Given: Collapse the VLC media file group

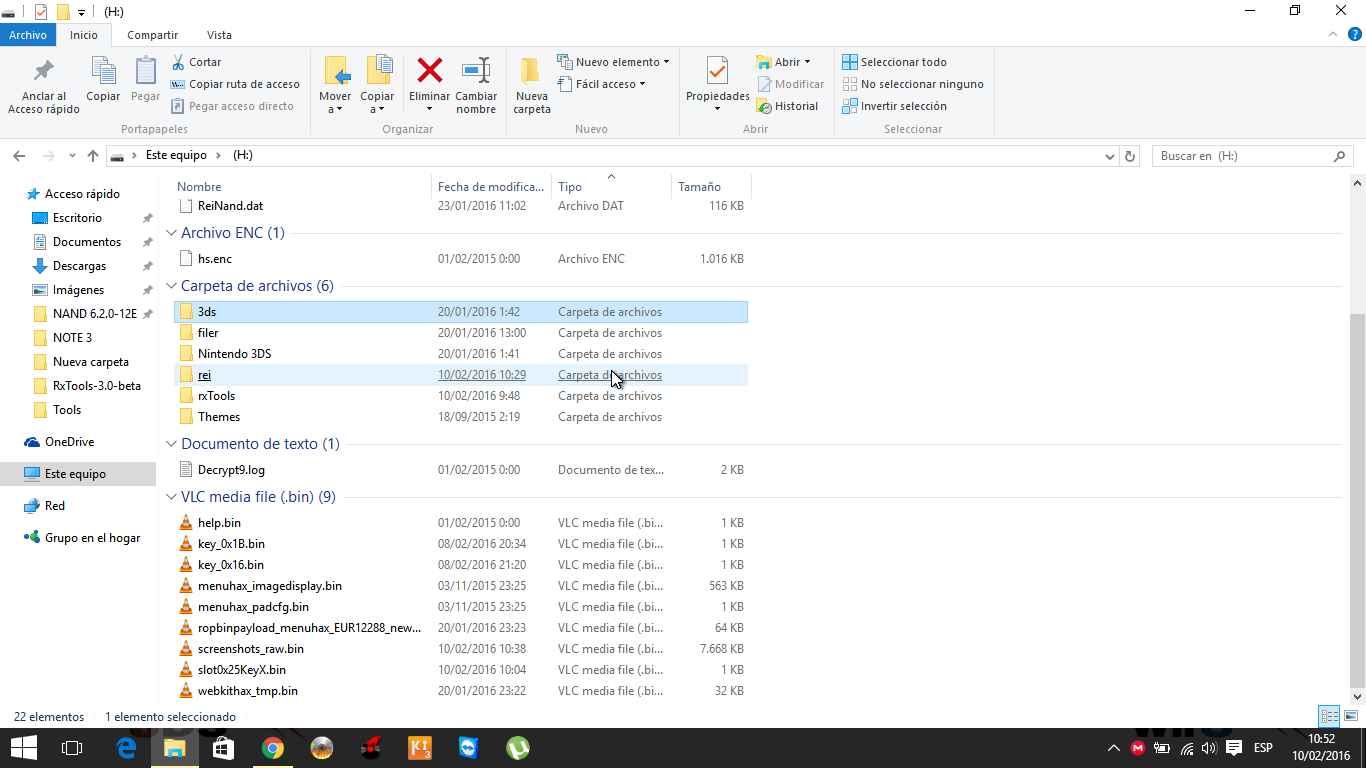Looking at the screenshot, I should [x=170, y=497].
